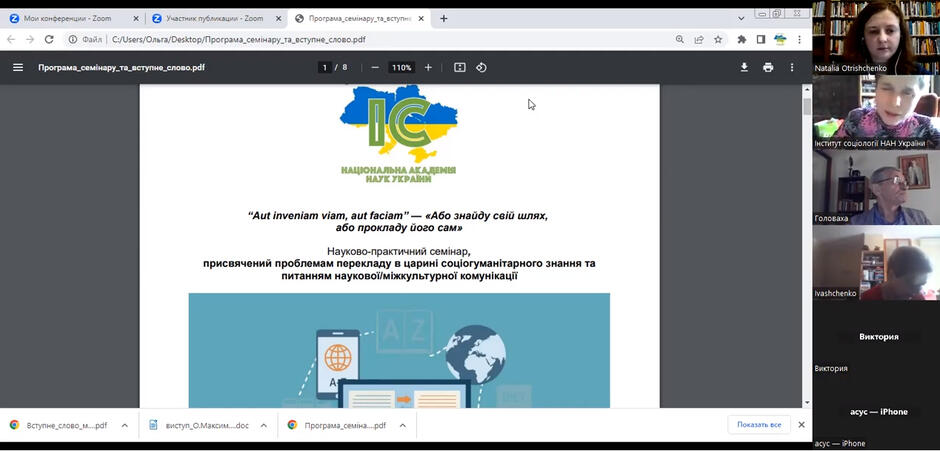Screen dimensions: 940x451
Task: Toggle the browser side panel
Action: (761, 40)
